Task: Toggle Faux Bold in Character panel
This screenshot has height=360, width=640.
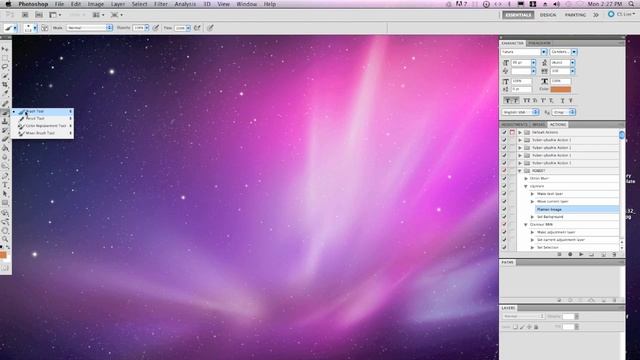Action: pos(507,100)
